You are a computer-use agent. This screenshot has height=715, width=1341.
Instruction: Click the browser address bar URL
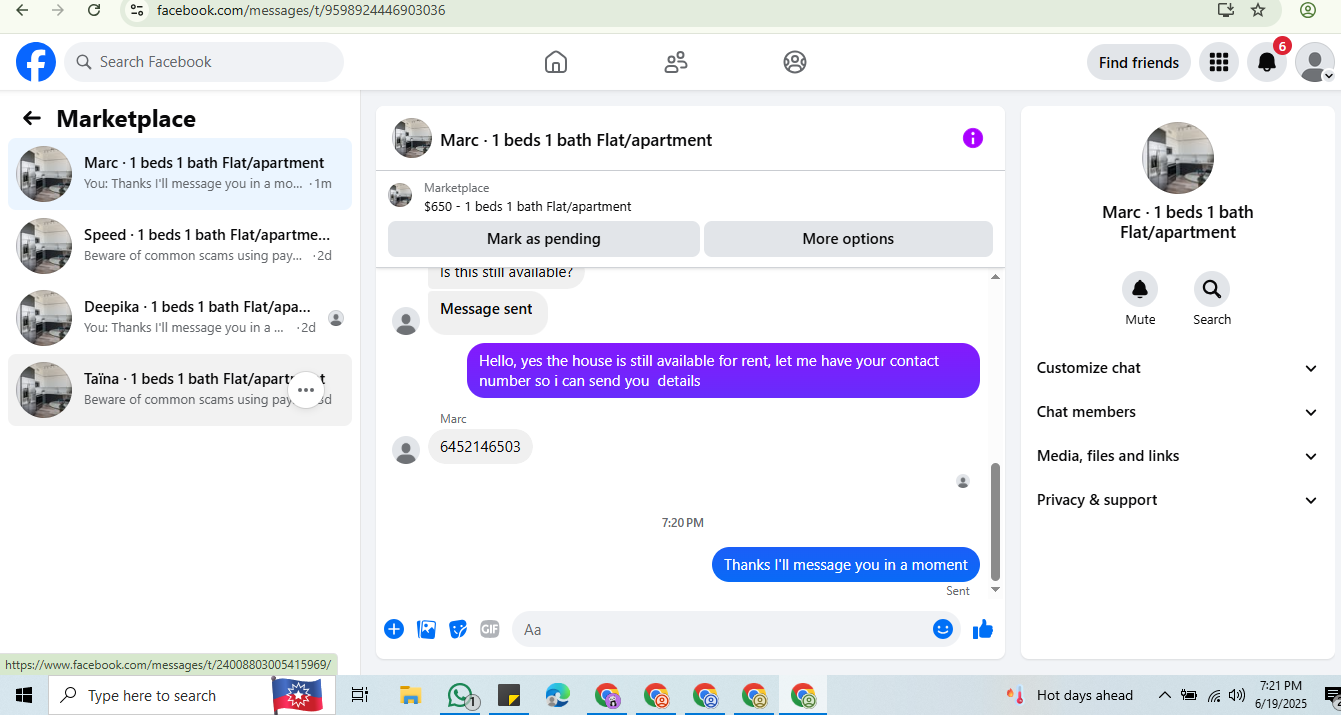[301, 10]
